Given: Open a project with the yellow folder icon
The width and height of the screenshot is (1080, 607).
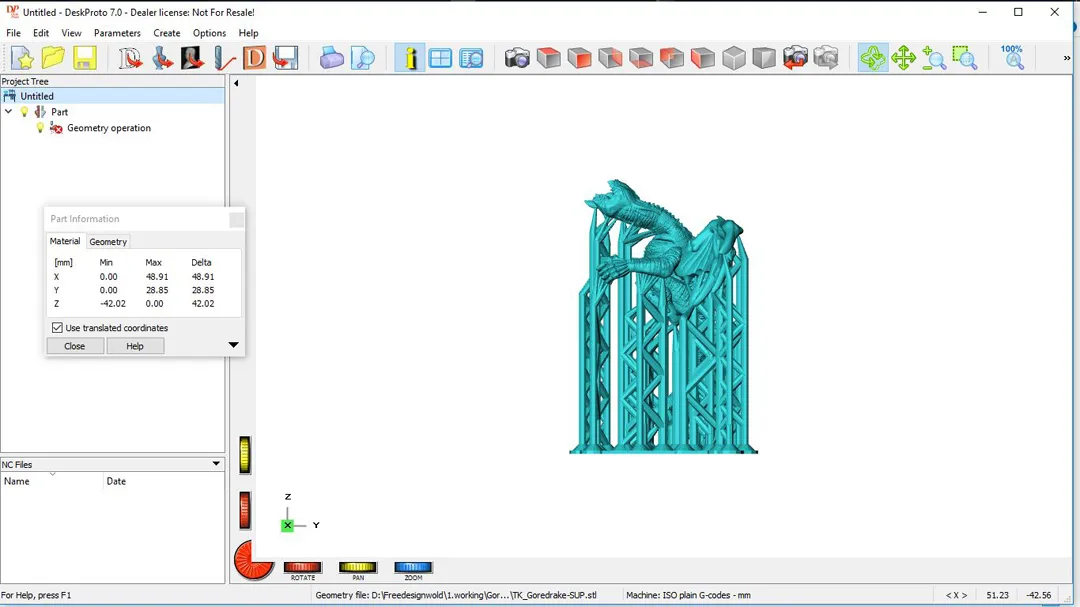Looking at the screenshot, I should (x=53, y=58).
